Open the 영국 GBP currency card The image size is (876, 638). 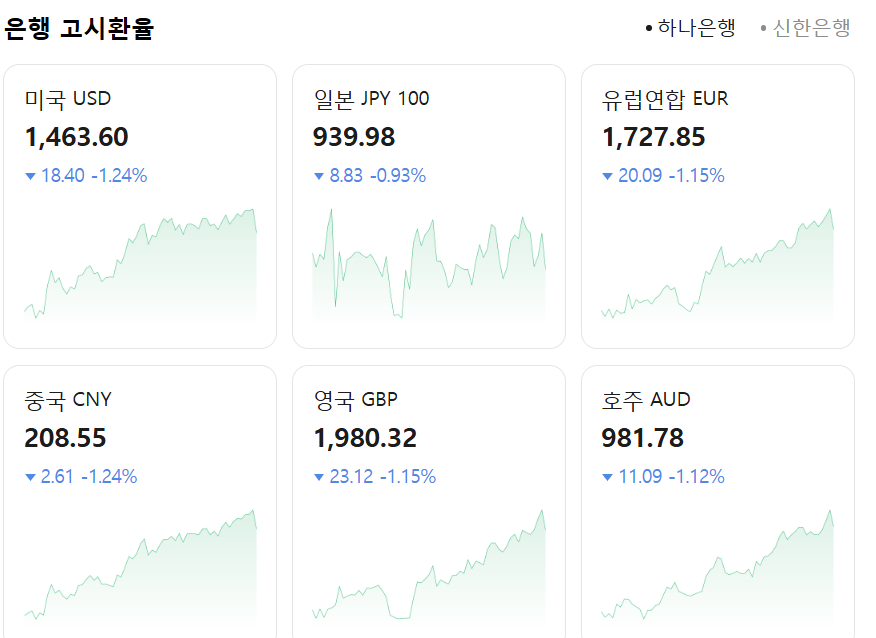coord(428,500)
